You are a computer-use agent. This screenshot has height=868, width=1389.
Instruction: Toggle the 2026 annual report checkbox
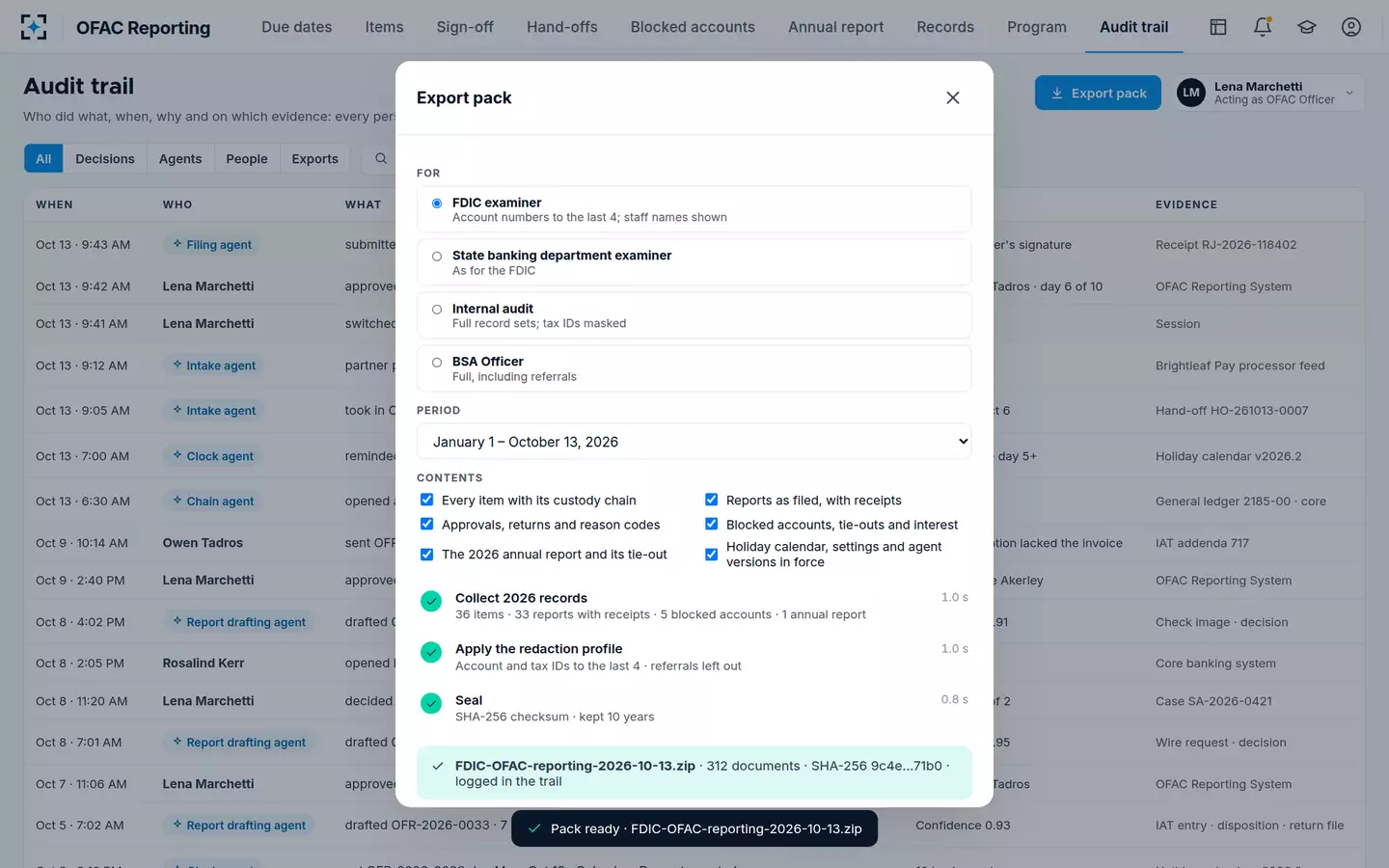coord(426,555)
